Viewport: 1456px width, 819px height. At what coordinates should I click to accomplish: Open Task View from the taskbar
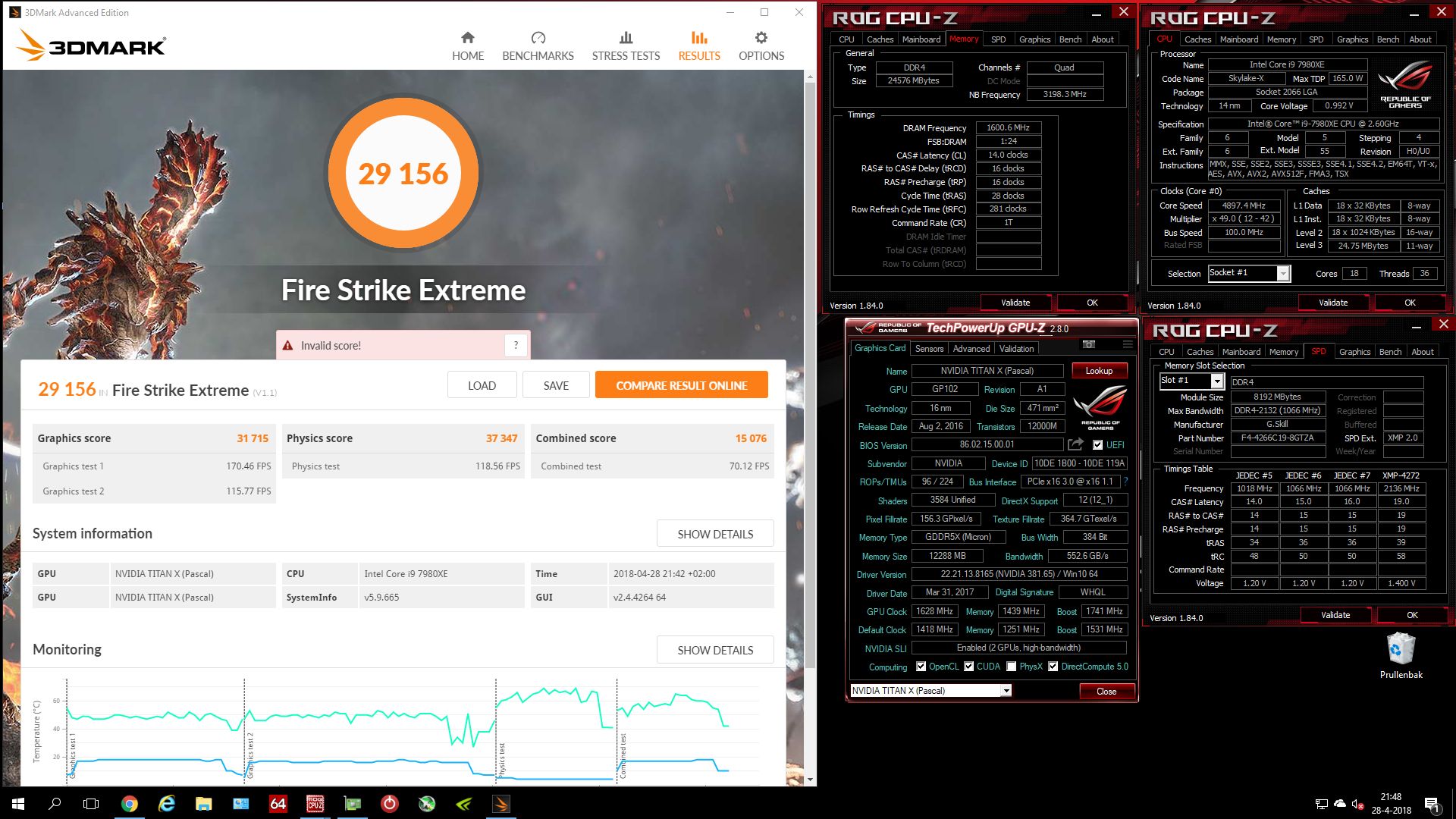(x=91, y=804)
